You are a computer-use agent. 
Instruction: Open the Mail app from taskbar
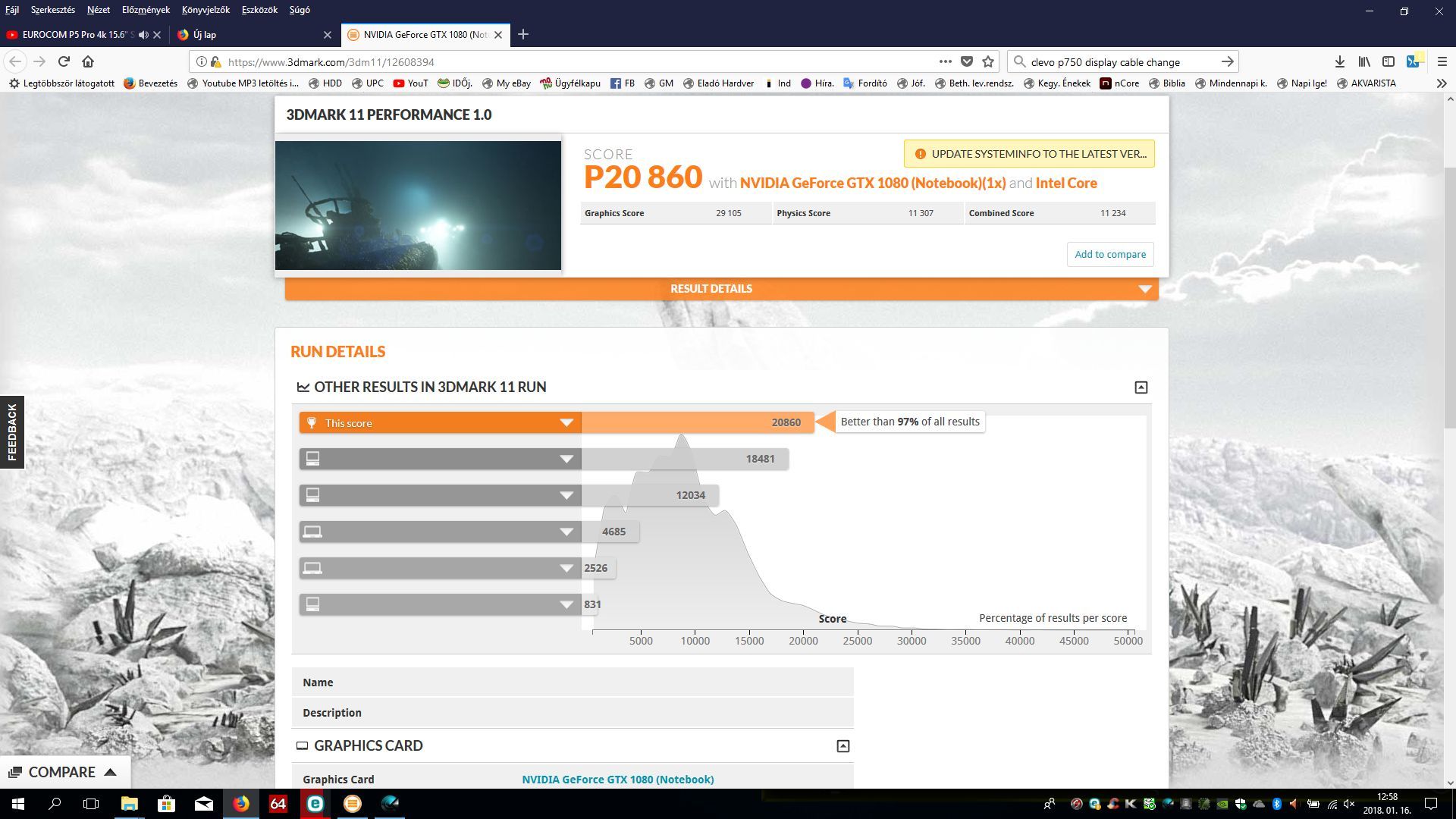pyautogui.click(x=203, y=804)
